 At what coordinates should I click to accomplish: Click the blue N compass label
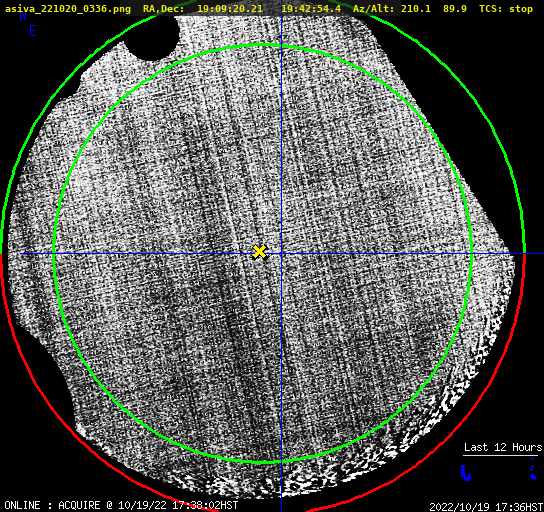[x=23, y=16]
